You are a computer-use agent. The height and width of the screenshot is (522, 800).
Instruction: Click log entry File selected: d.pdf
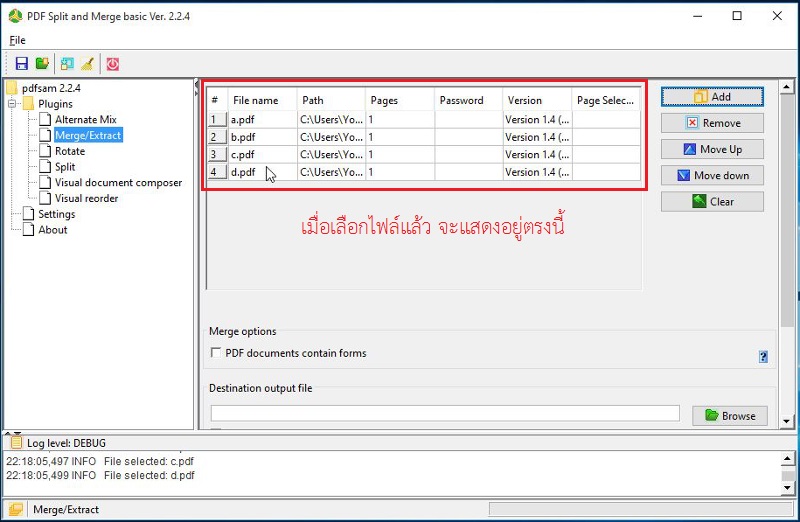coord(100,475)
